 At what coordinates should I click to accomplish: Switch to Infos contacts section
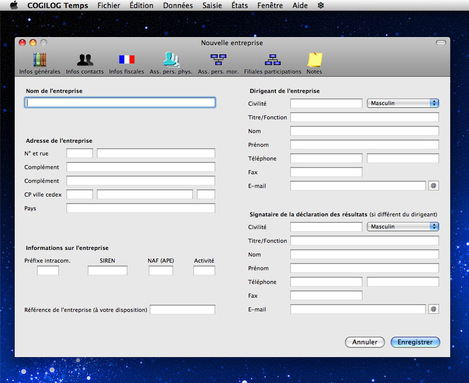coord(85,63)
